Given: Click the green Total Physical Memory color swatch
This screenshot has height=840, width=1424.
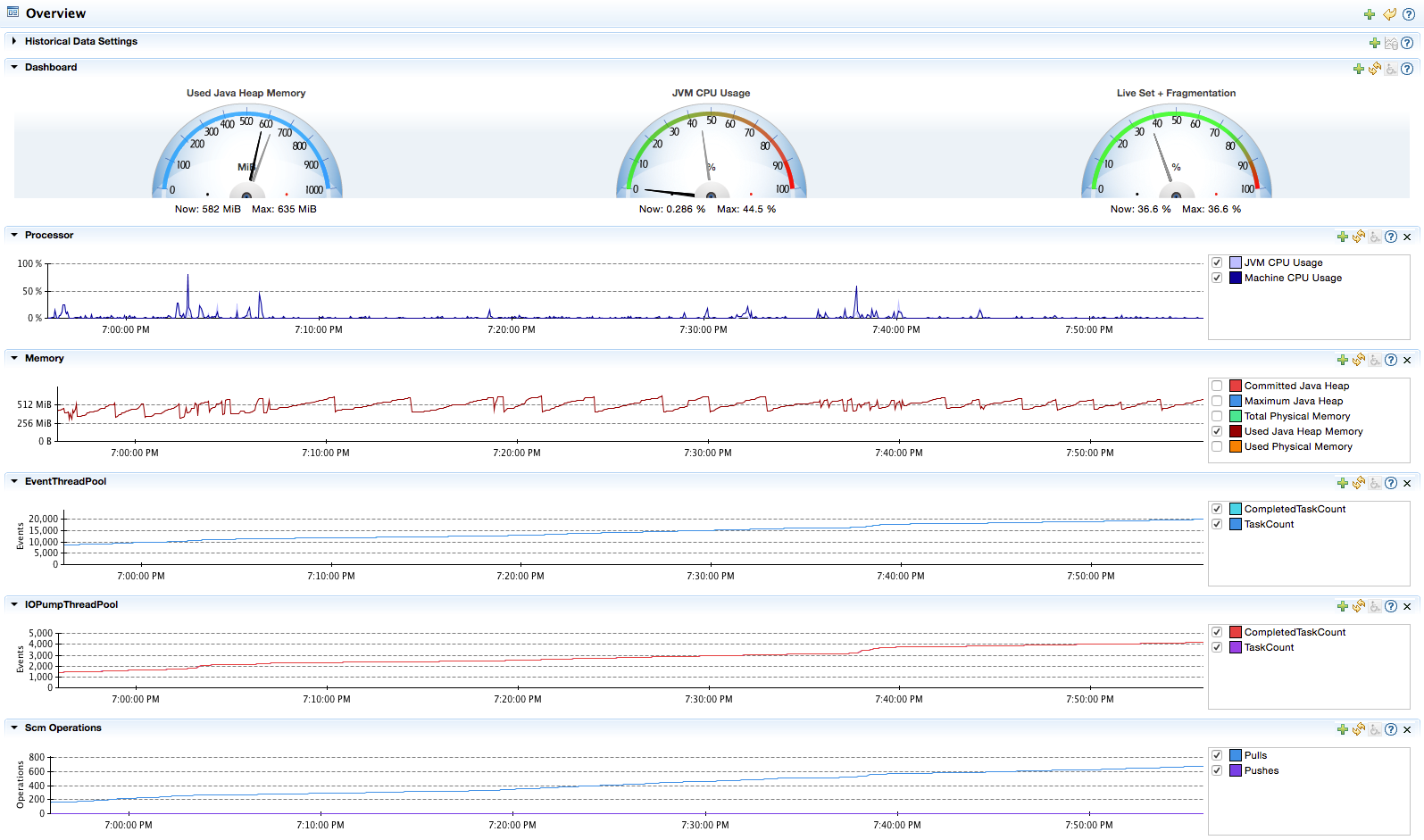Looking at the screenshot, I should [x=1236, y=416].
